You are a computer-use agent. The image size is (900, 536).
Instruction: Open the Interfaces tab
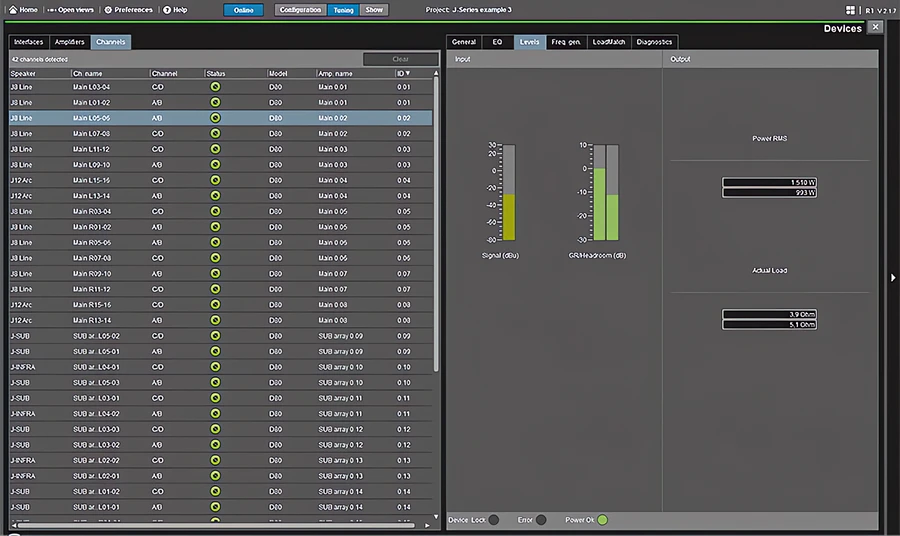pos(29,42)
